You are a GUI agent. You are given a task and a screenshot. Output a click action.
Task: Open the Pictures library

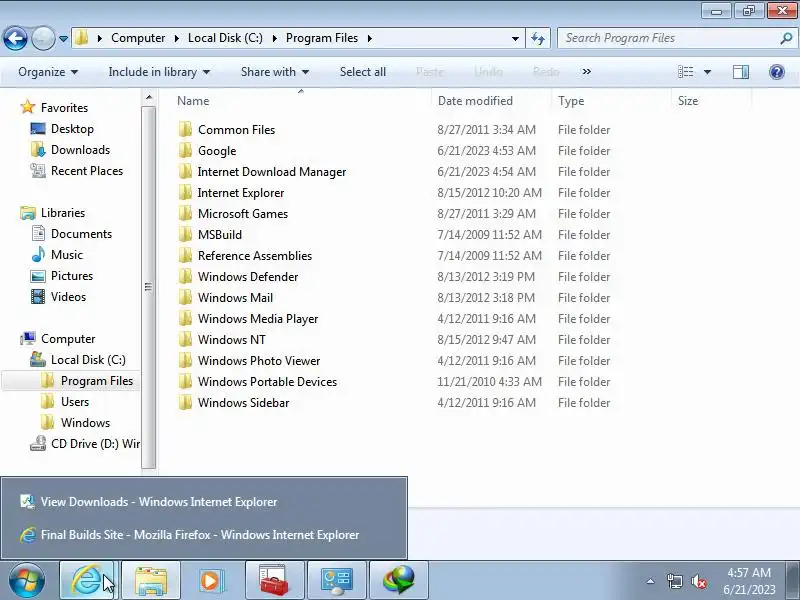point(62,275)
